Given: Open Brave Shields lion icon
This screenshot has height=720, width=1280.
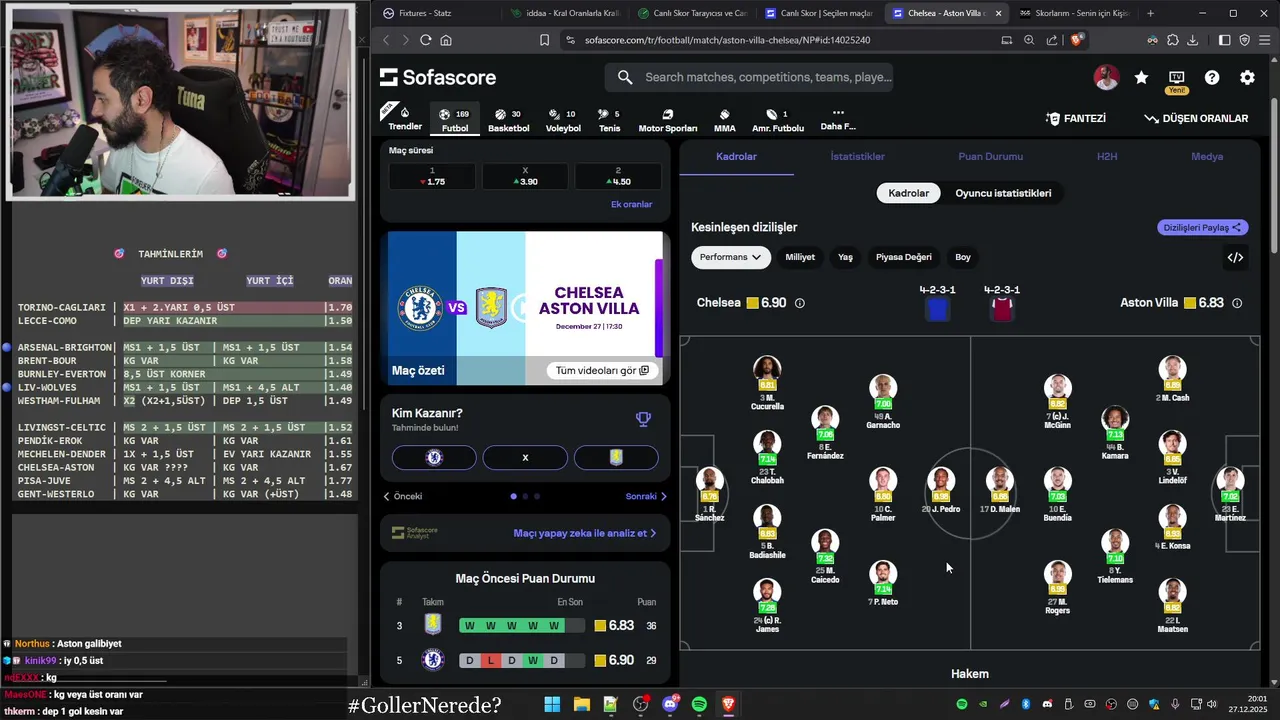Looking at the screenshot, I should 1076,40.
